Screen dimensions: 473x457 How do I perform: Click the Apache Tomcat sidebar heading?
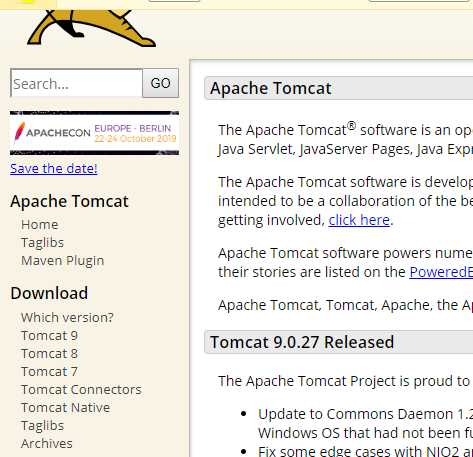tap(69, 201)
